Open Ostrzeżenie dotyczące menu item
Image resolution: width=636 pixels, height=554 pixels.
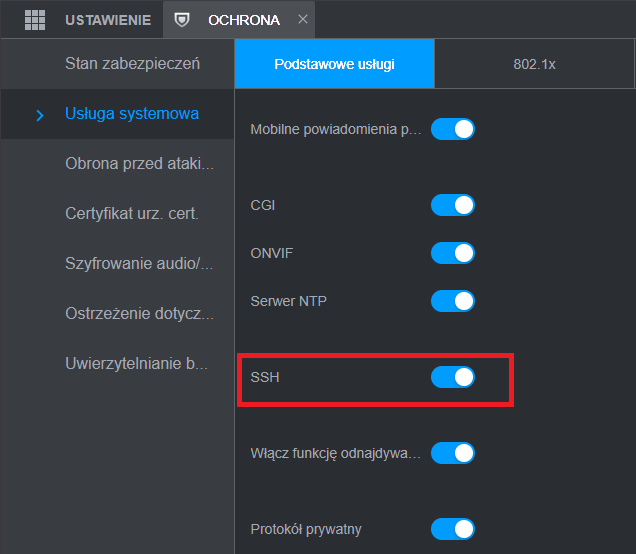click(x=139, y=313)
